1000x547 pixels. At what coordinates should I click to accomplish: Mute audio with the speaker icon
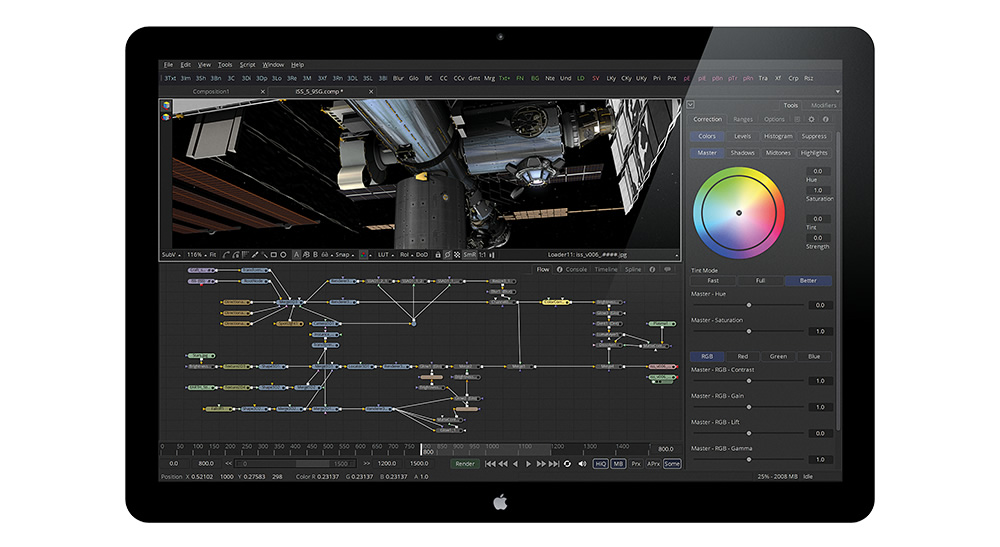click(x=582, y=463)
